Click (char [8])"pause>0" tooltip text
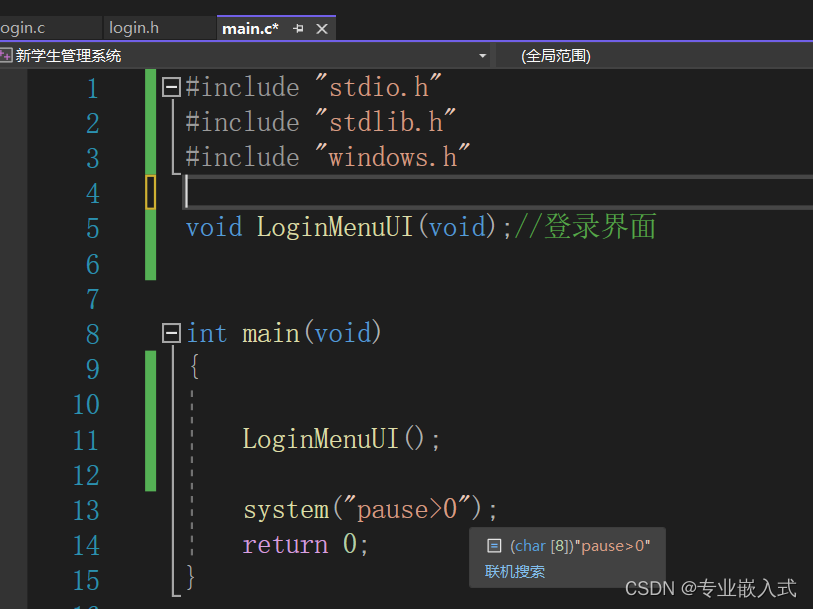The height and width of the screenshot is (609, 813). 580,545
